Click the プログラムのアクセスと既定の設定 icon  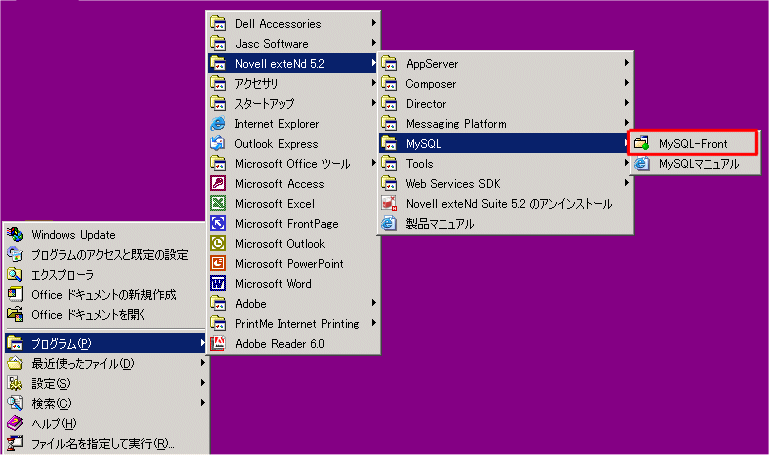click(15, 254)
